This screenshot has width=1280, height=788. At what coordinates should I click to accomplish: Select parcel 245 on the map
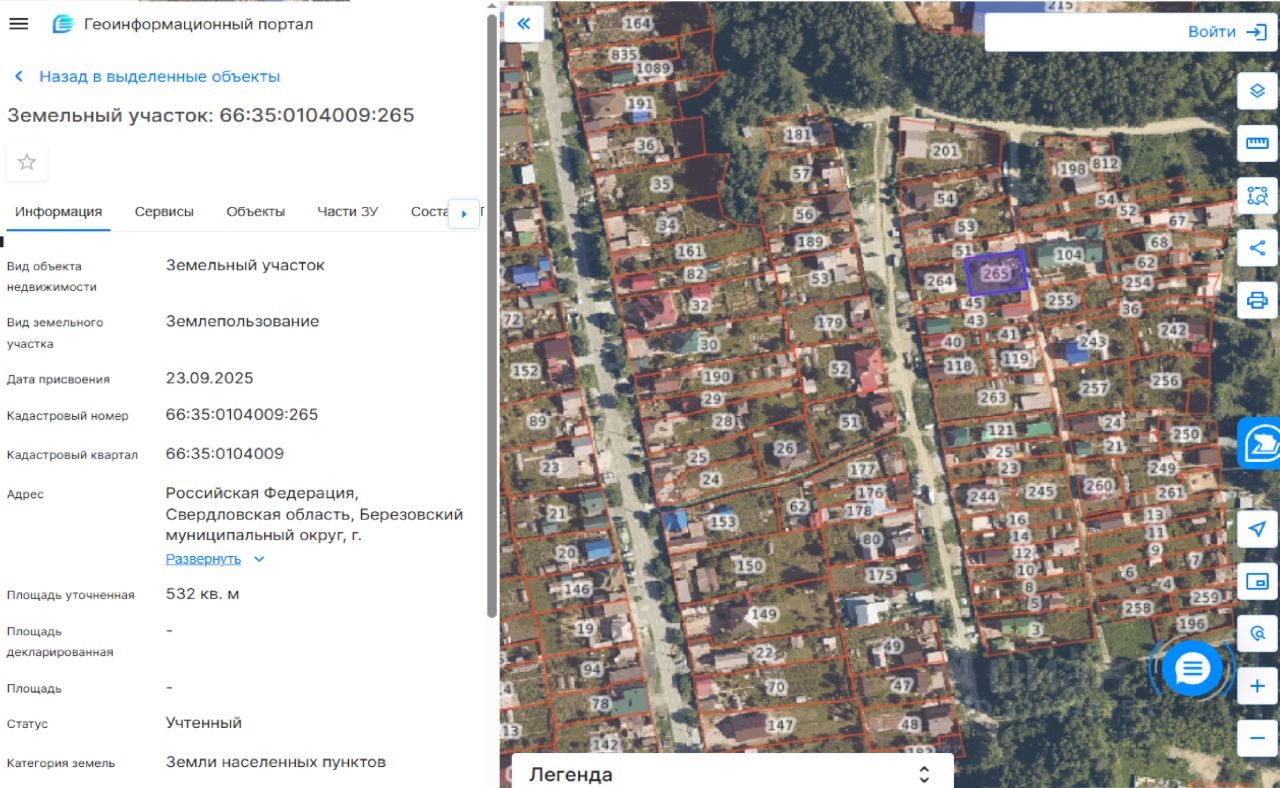click(x=1041, y=491)
